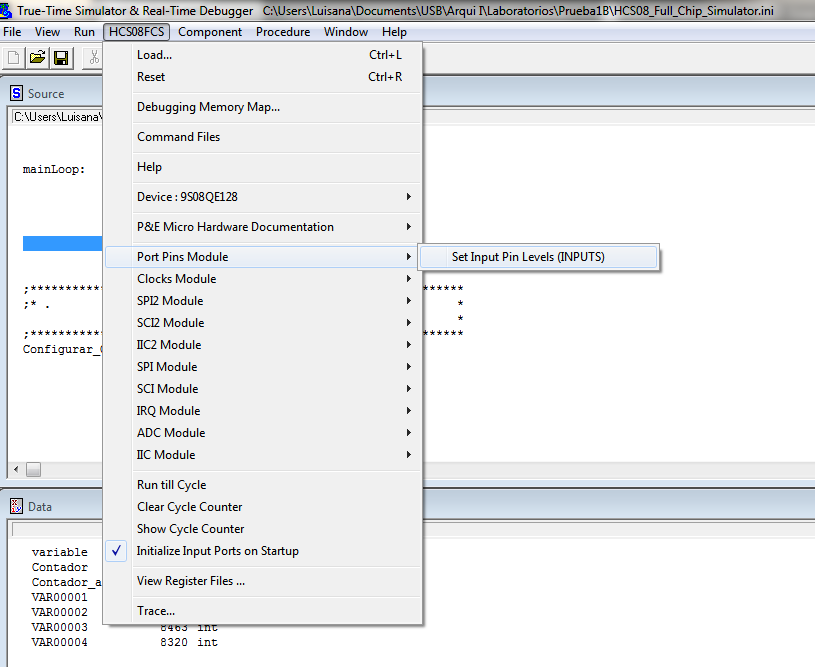The image size is (816, 667).
Task: Select Show Cycle Counter
Action: coord(190,529)
